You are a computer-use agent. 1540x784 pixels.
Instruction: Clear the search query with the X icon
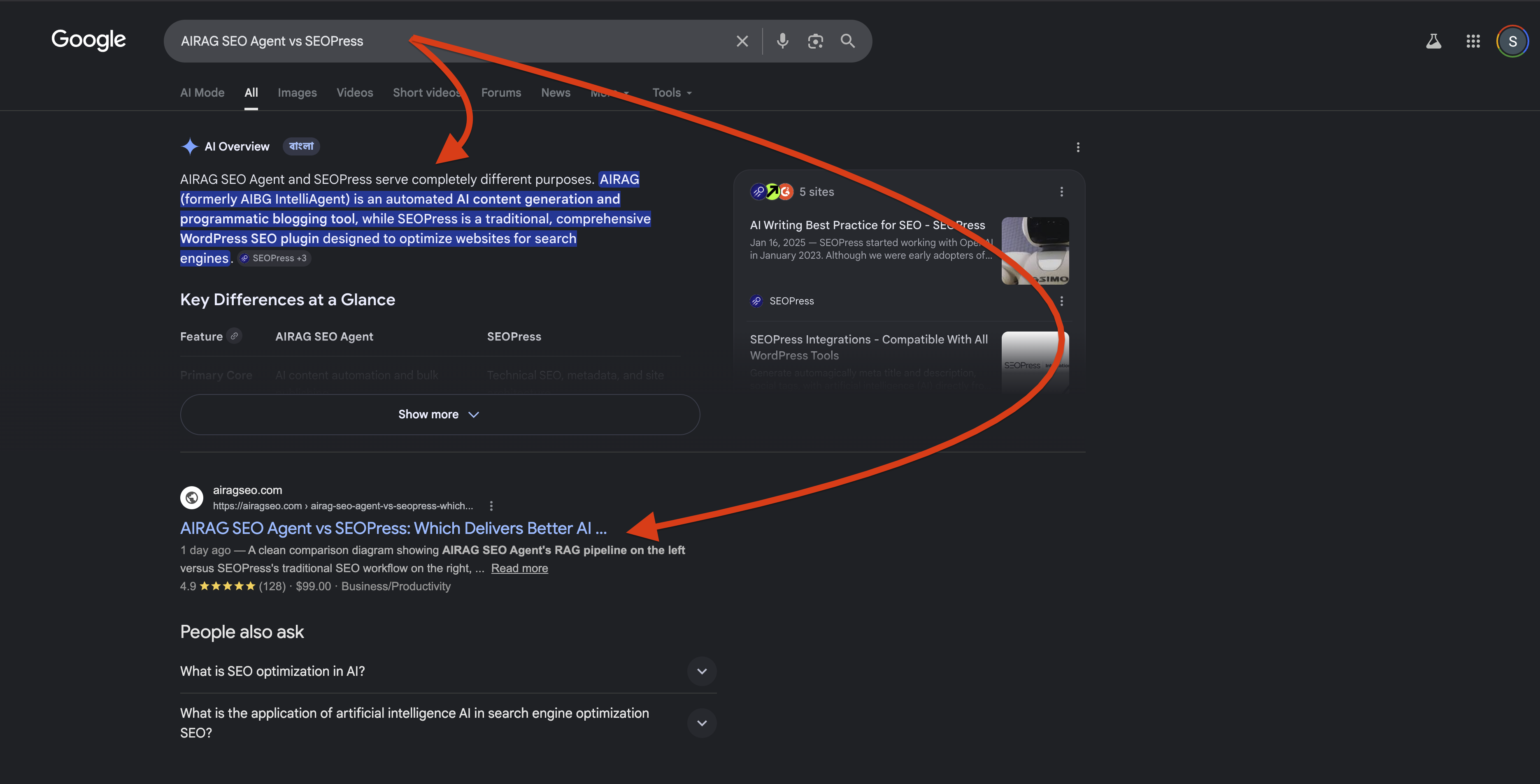coord(742,41)
